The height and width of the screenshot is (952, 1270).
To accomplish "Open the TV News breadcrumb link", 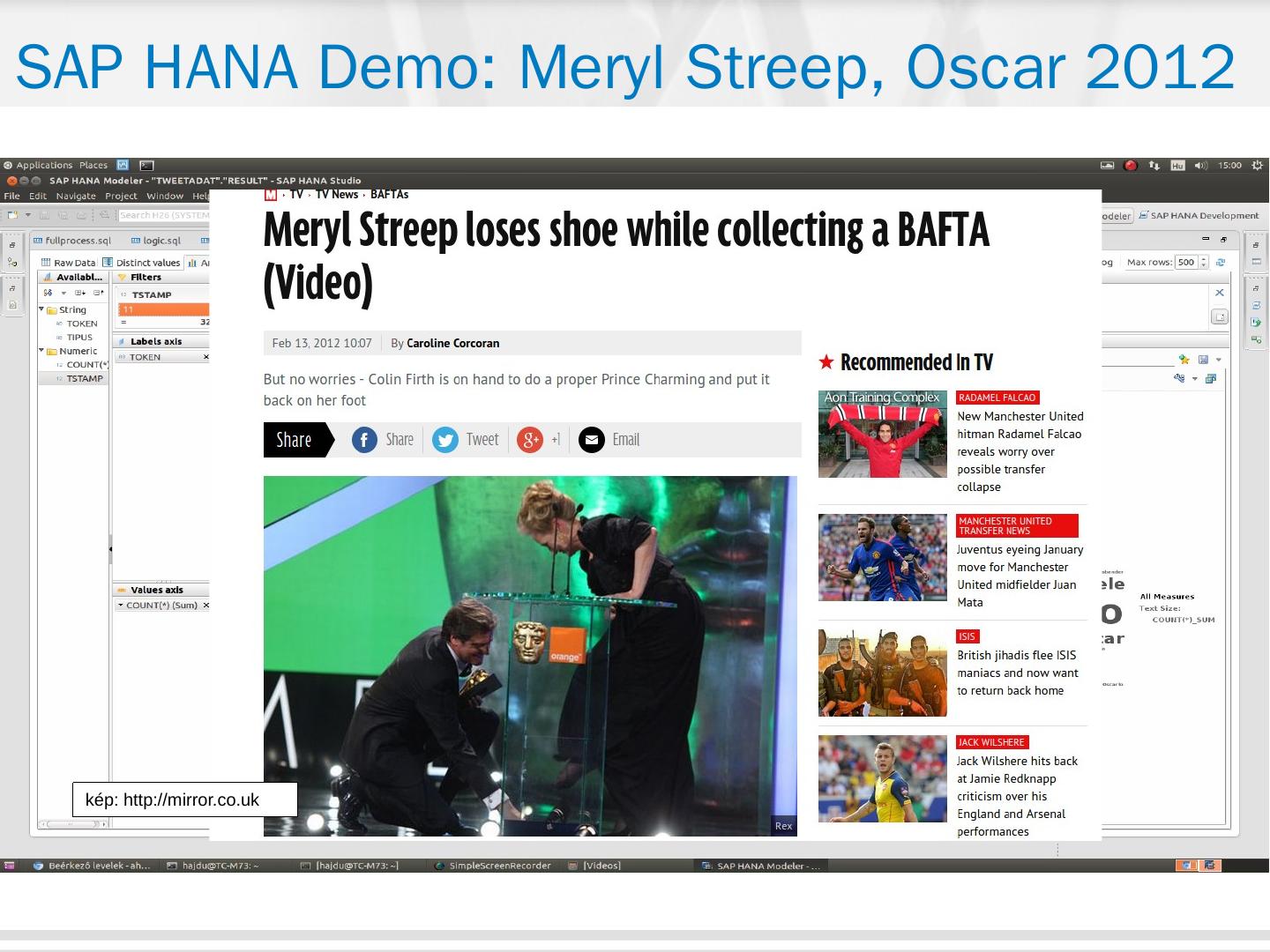I will [337, 194].
